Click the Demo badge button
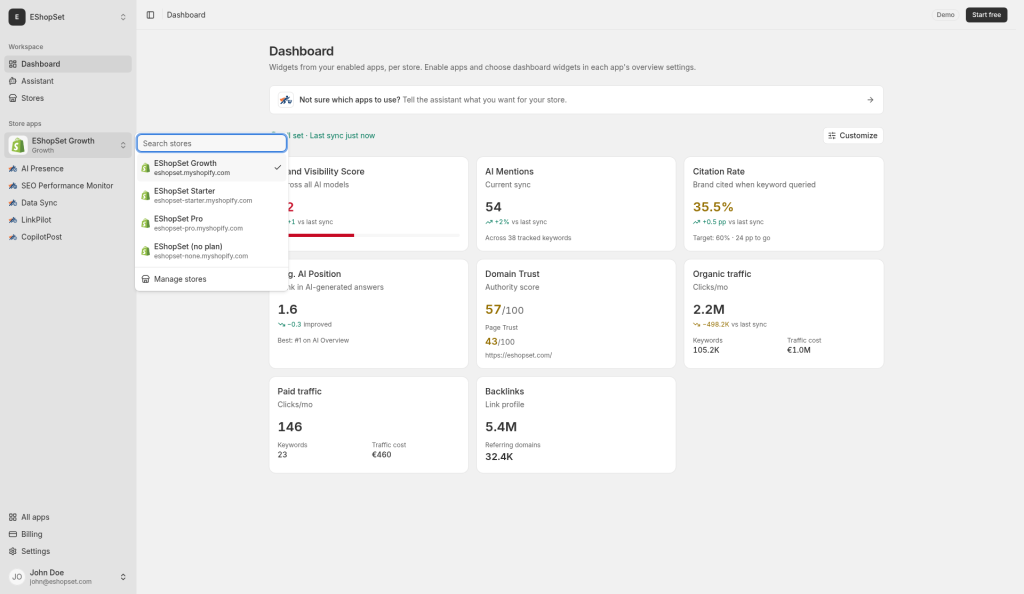This screenshot has width=1024, height=594. click(x=945, y=15)
